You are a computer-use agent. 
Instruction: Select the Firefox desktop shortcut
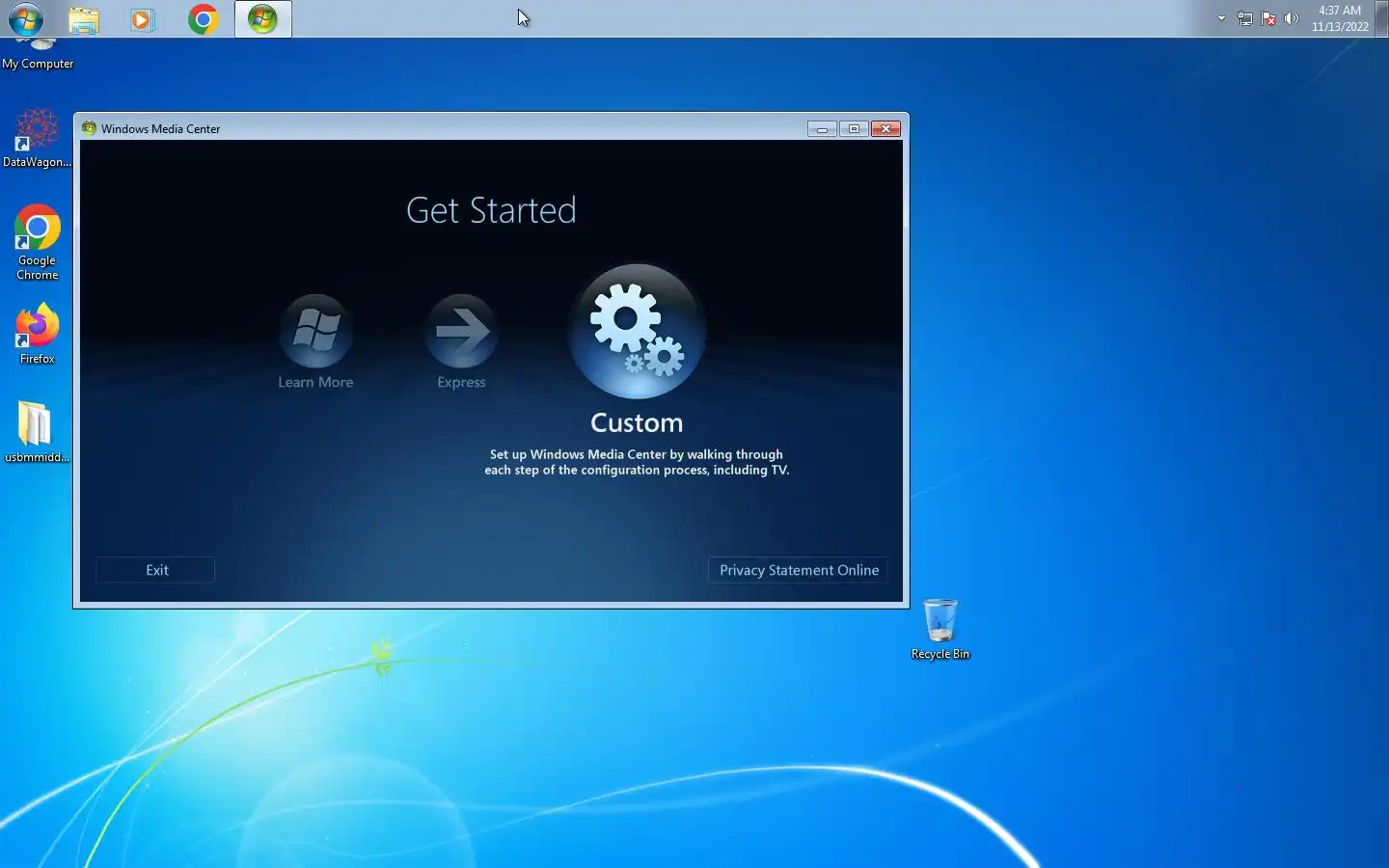37,335
